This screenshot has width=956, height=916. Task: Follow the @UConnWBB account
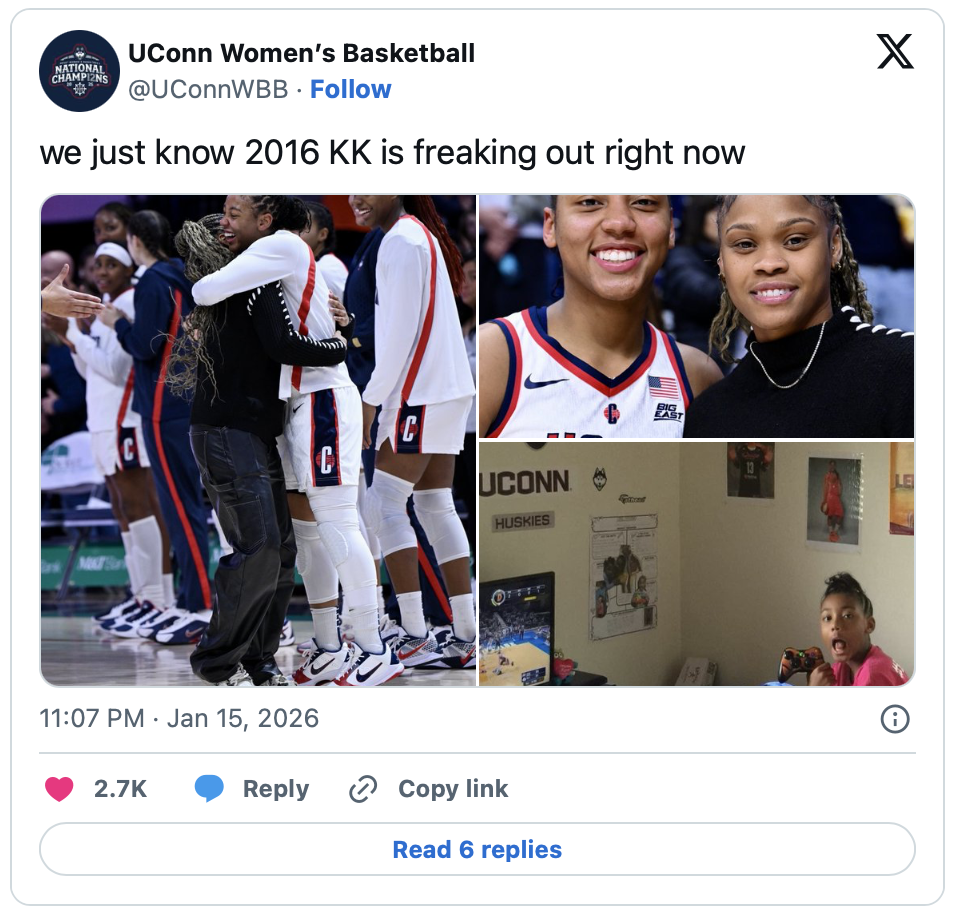(351, 89)
